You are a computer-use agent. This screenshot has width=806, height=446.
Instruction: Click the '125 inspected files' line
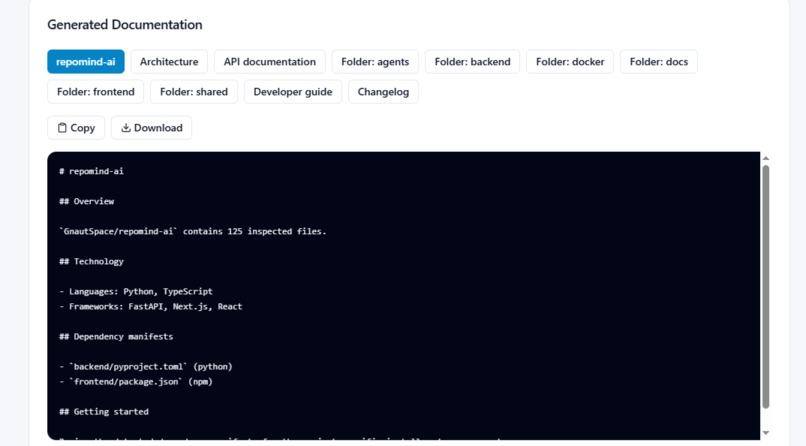[192, 231]
